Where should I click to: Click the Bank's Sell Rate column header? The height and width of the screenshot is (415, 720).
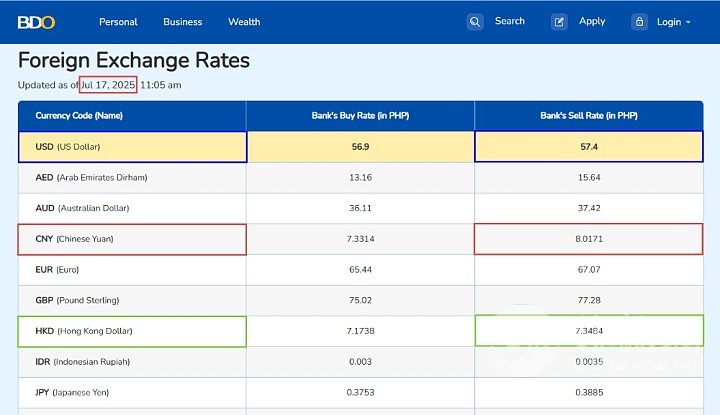pos(589,116)
